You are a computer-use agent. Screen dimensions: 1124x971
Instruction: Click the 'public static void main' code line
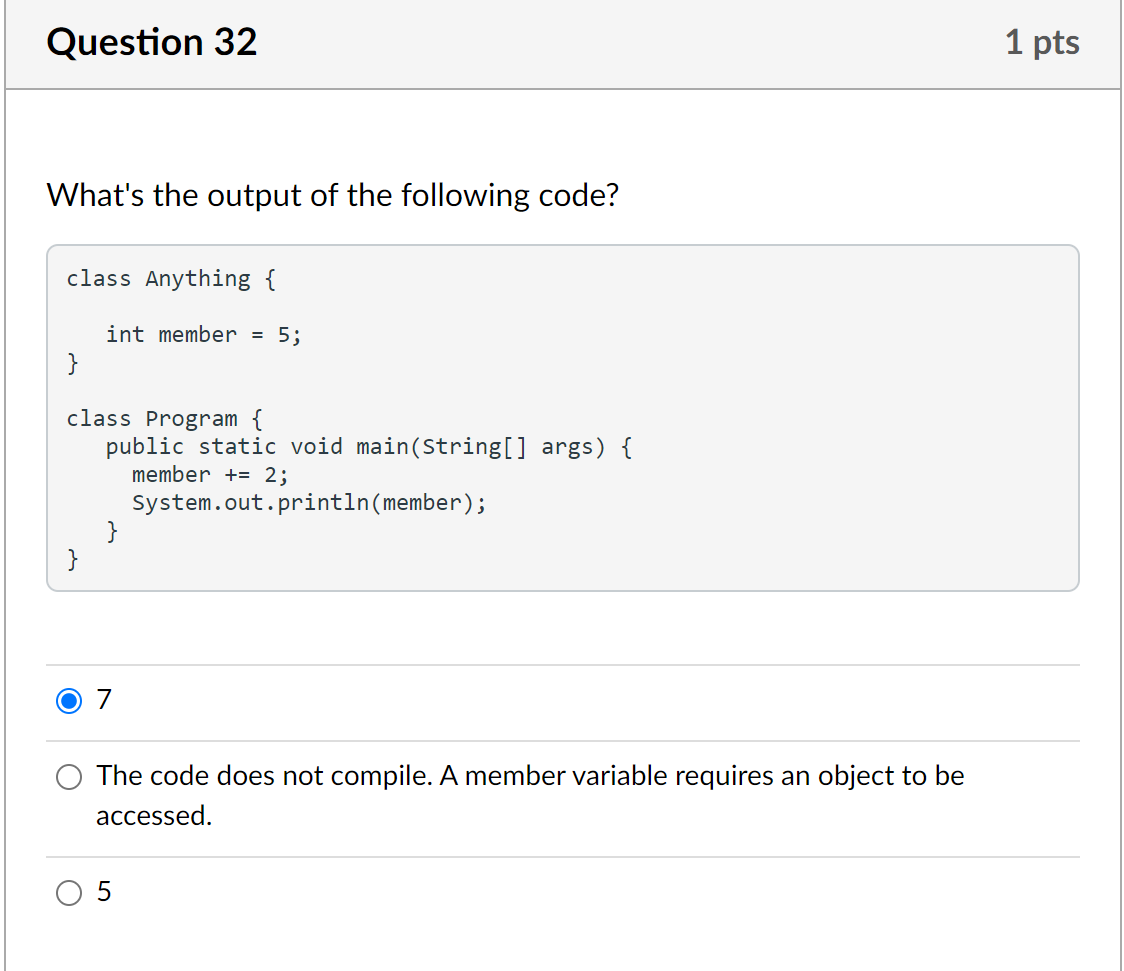[369, 446]
